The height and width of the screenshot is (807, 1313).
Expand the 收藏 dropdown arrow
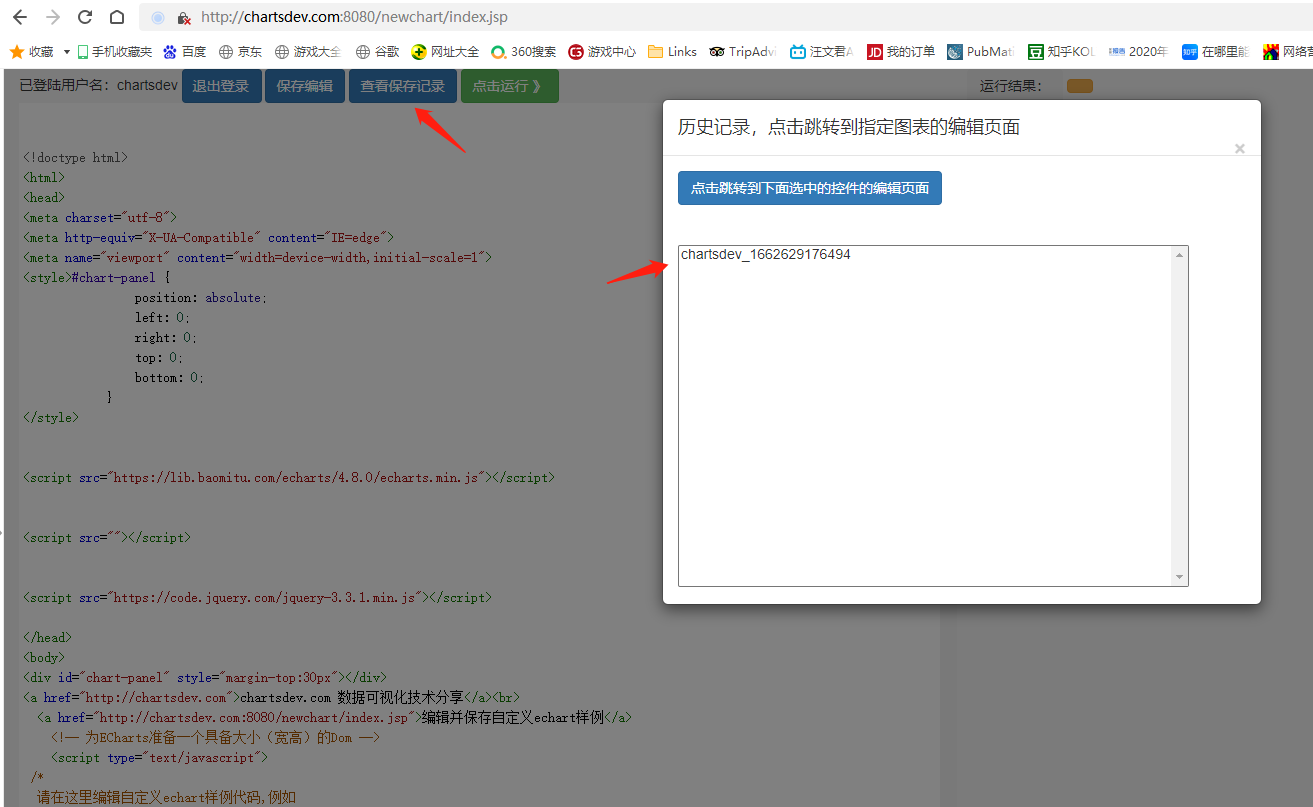tap(67, 51)
